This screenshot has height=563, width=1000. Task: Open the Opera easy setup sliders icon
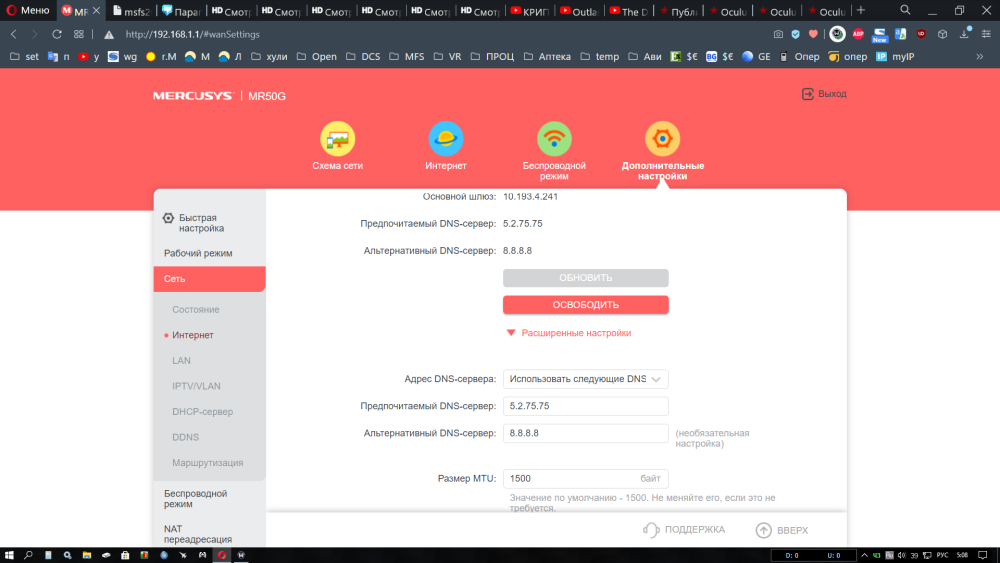(x=986, y=34)
